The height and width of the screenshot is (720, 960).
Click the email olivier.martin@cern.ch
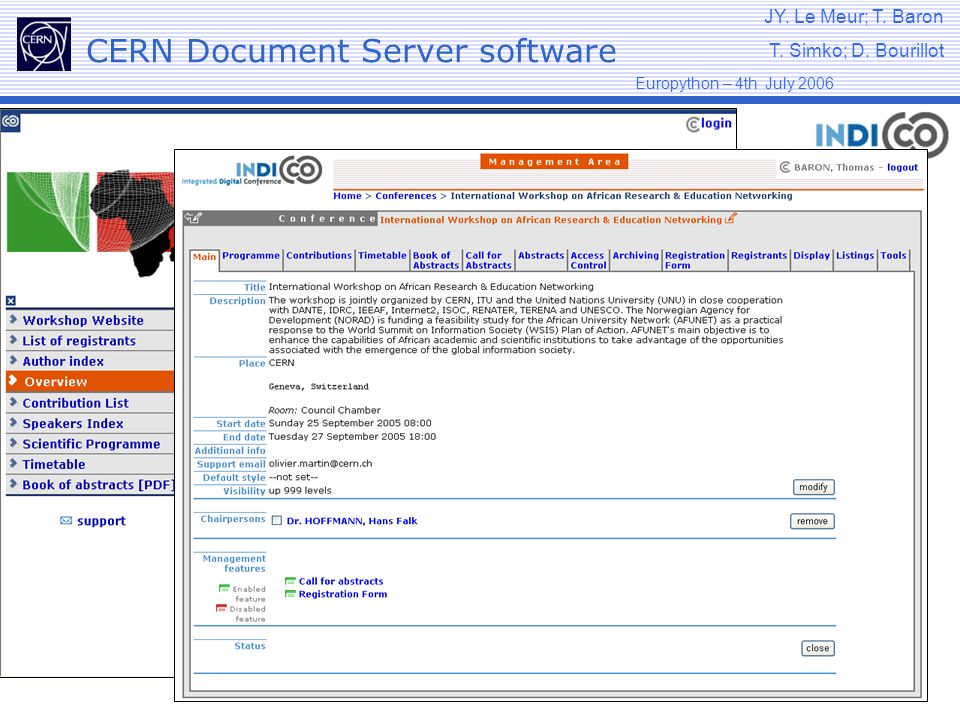tap(320, 463)
